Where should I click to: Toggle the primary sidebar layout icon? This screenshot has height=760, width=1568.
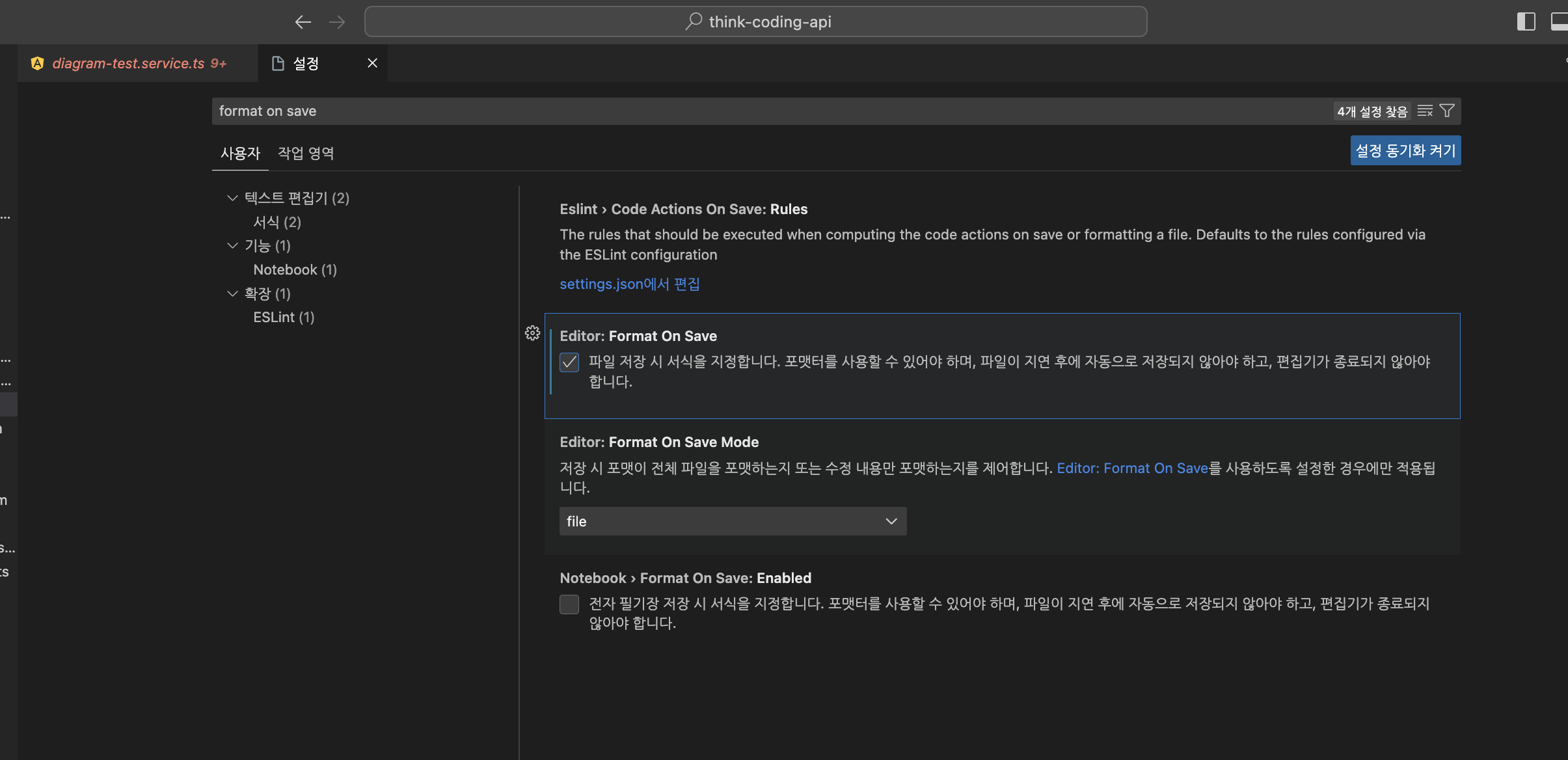coord(1526,21)
